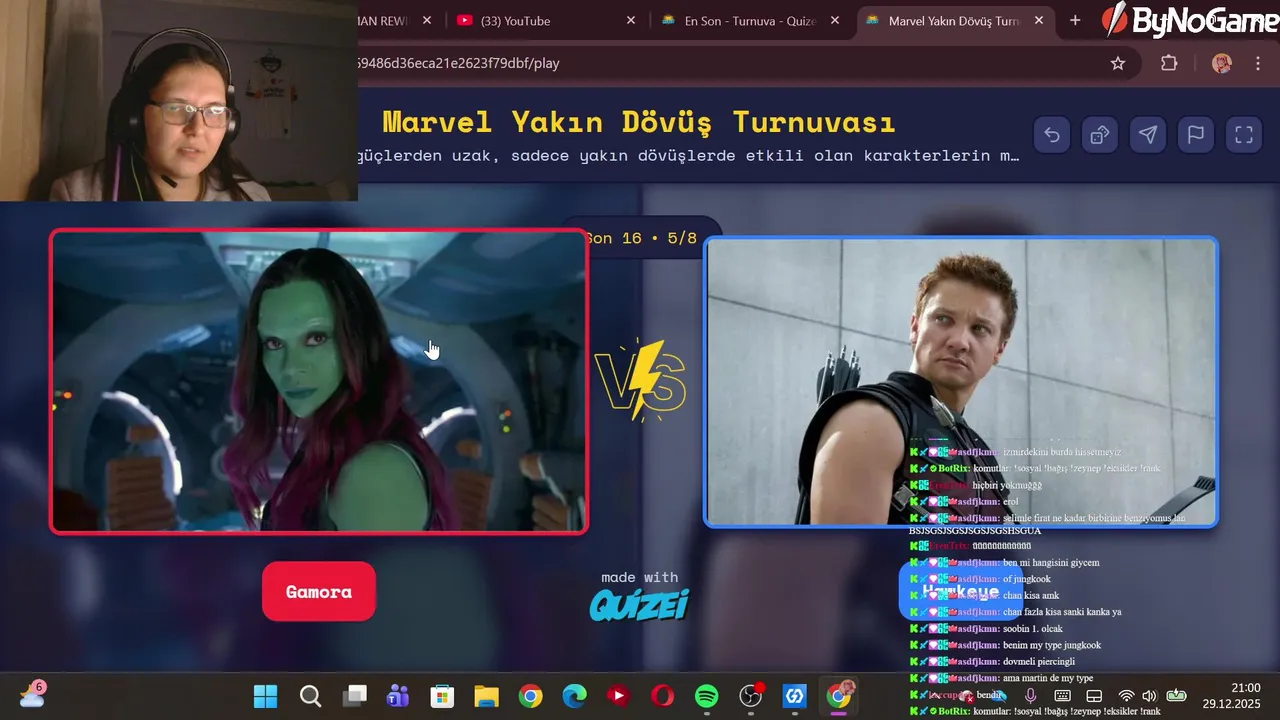
Task: Open a new browser tab
Action: [1075, 20]
